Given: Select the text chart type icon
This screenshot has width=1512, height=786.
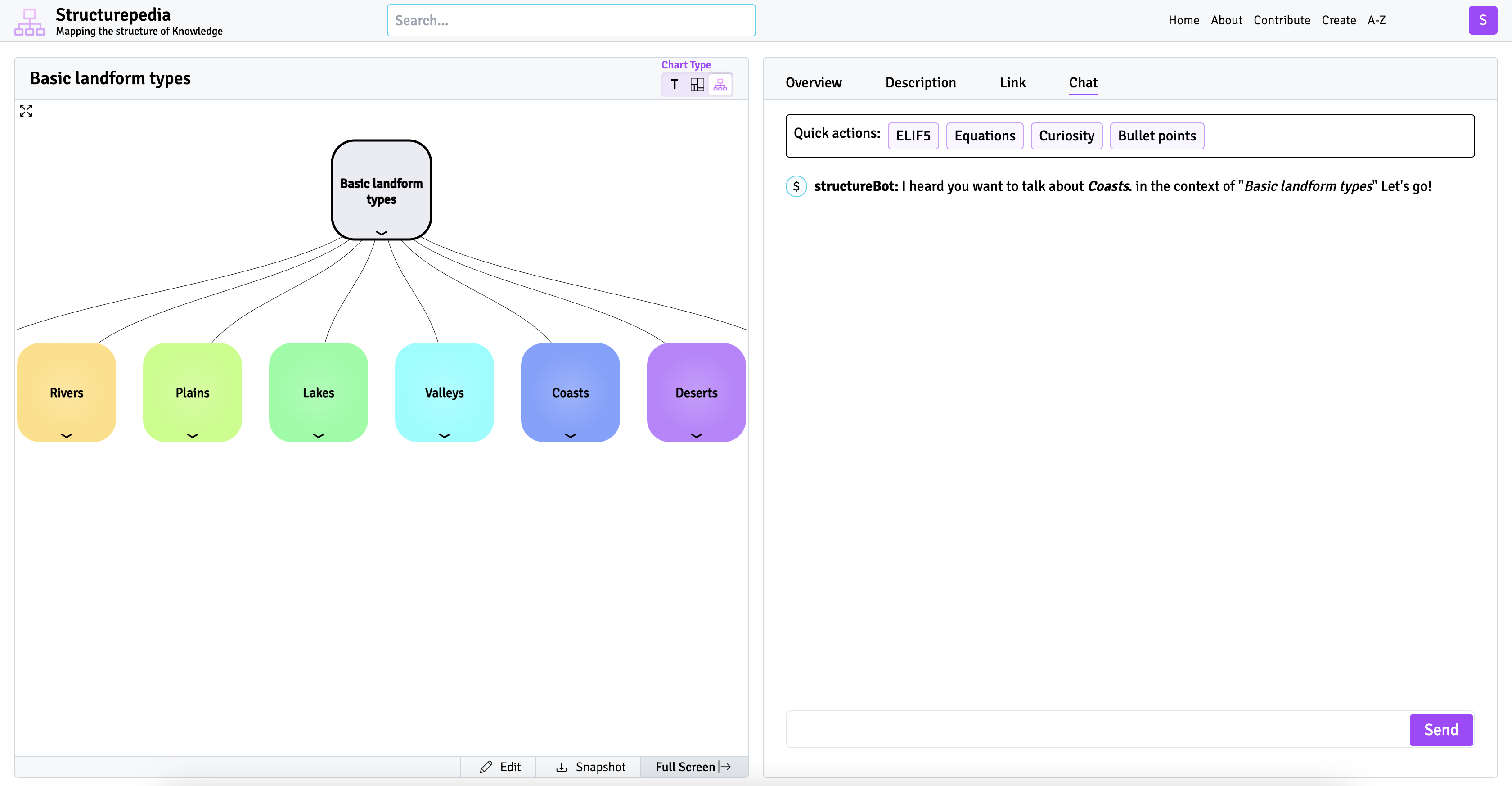Looking at the screenshot, I should 675,85.
